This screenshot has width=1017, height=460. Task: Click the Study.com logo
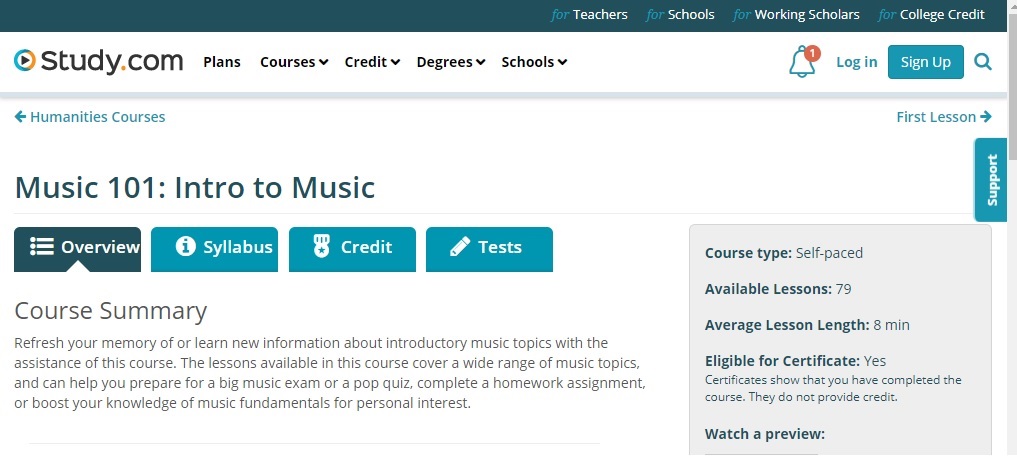(x=99, y=61)
